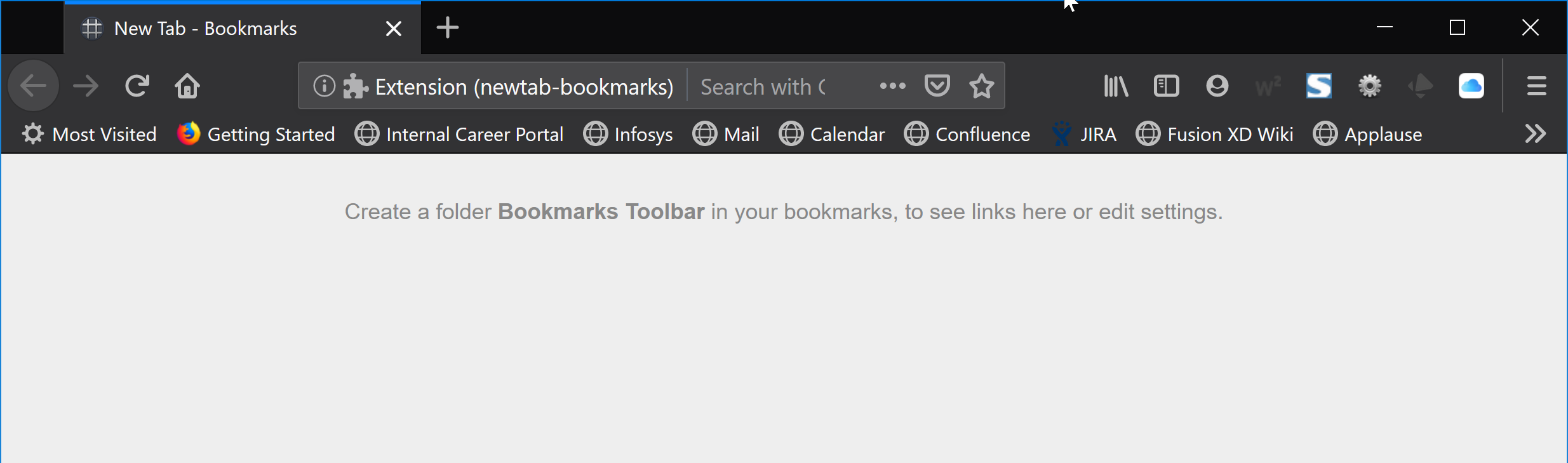
Task: Click the site information icon
Action: click(x=324, y=86)
